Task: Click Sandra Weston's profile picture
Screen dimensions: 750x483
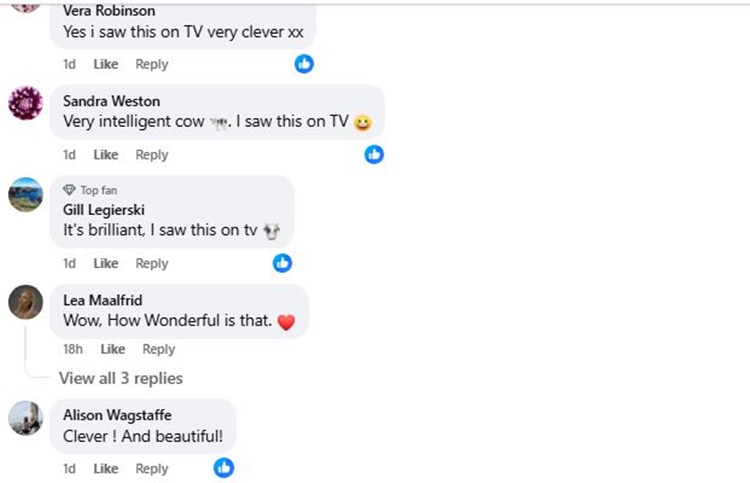Action: pyautogui.click(x=26, y=103)
